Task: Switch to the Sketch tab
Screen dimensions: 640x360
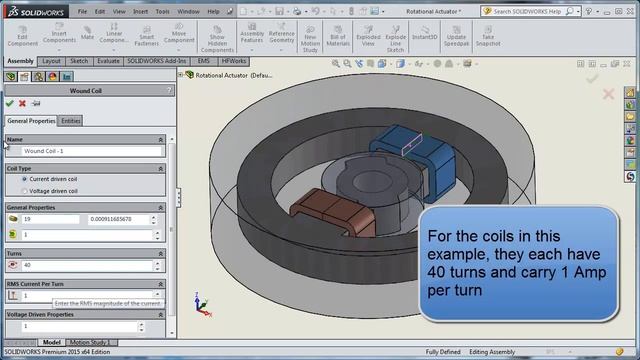Action: (x=79, y=61)
